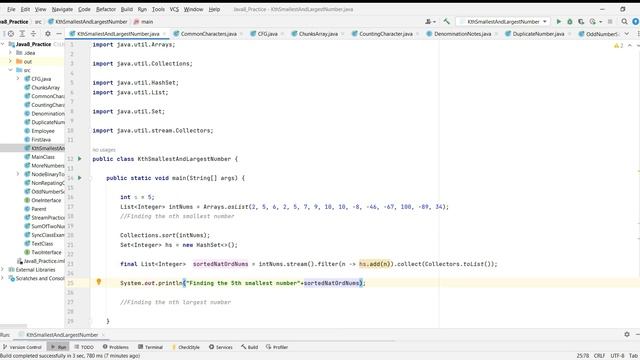Run with coverage icon in toolbar
The image size is (640, 360).
[581, 22]
